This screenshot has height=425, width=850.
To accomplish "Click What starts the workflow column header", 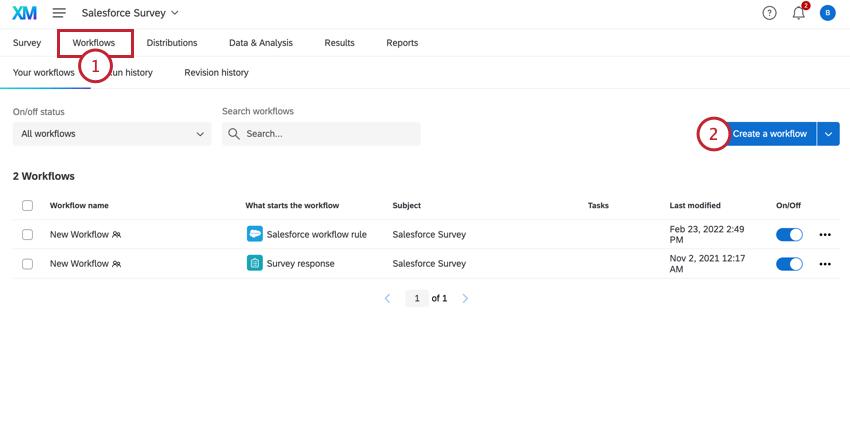I will [x=292, y=205].
